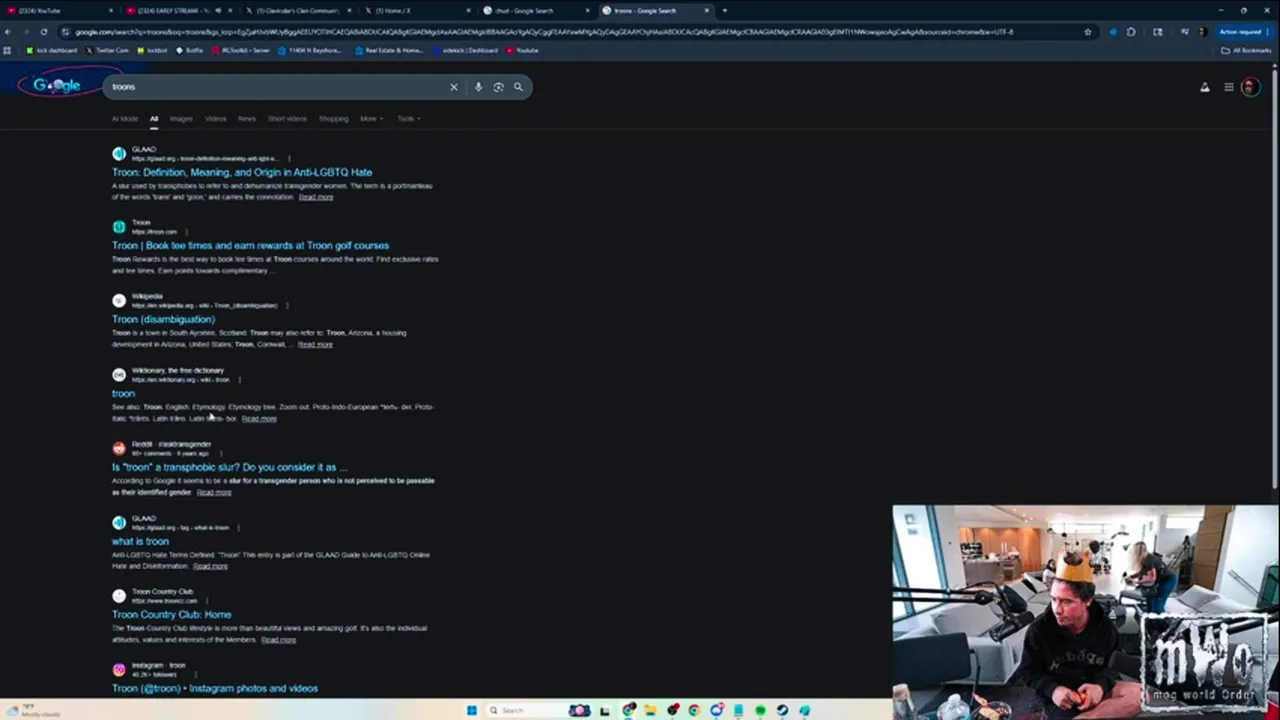Clear the search box with the X
1280x720 pixels.
(x=453, y=87)
